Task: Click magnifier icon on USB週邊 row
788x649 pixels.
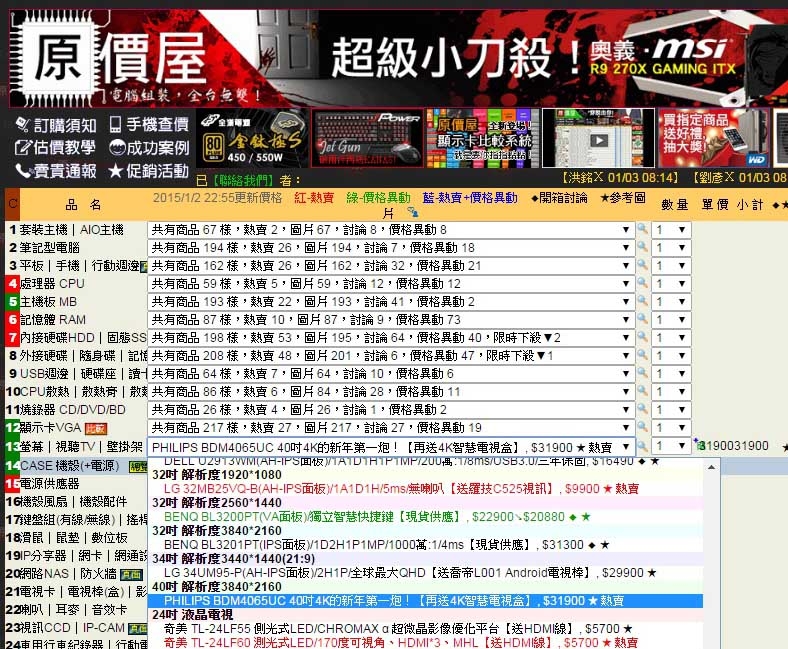Action: coord(642,373)
